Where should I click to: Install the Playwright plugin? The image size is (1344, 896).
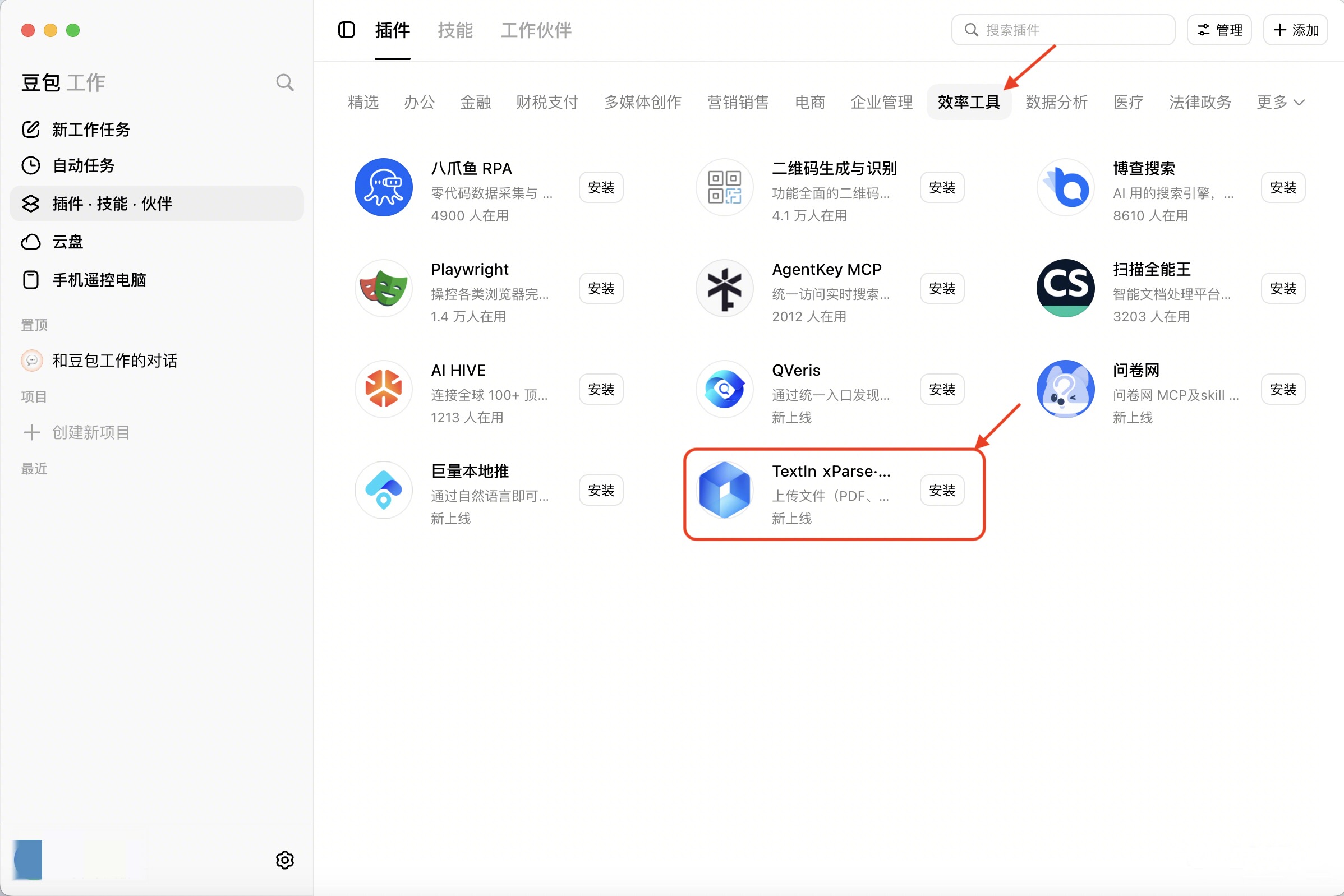601,289
